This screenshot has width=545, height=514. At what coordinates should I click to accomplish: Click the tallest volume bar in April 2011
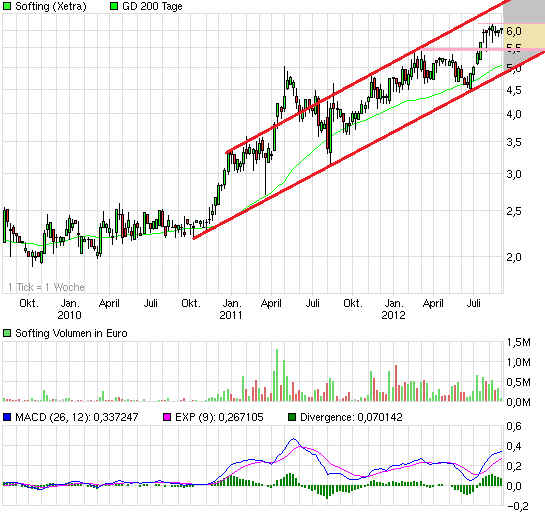tap(277, 375)
